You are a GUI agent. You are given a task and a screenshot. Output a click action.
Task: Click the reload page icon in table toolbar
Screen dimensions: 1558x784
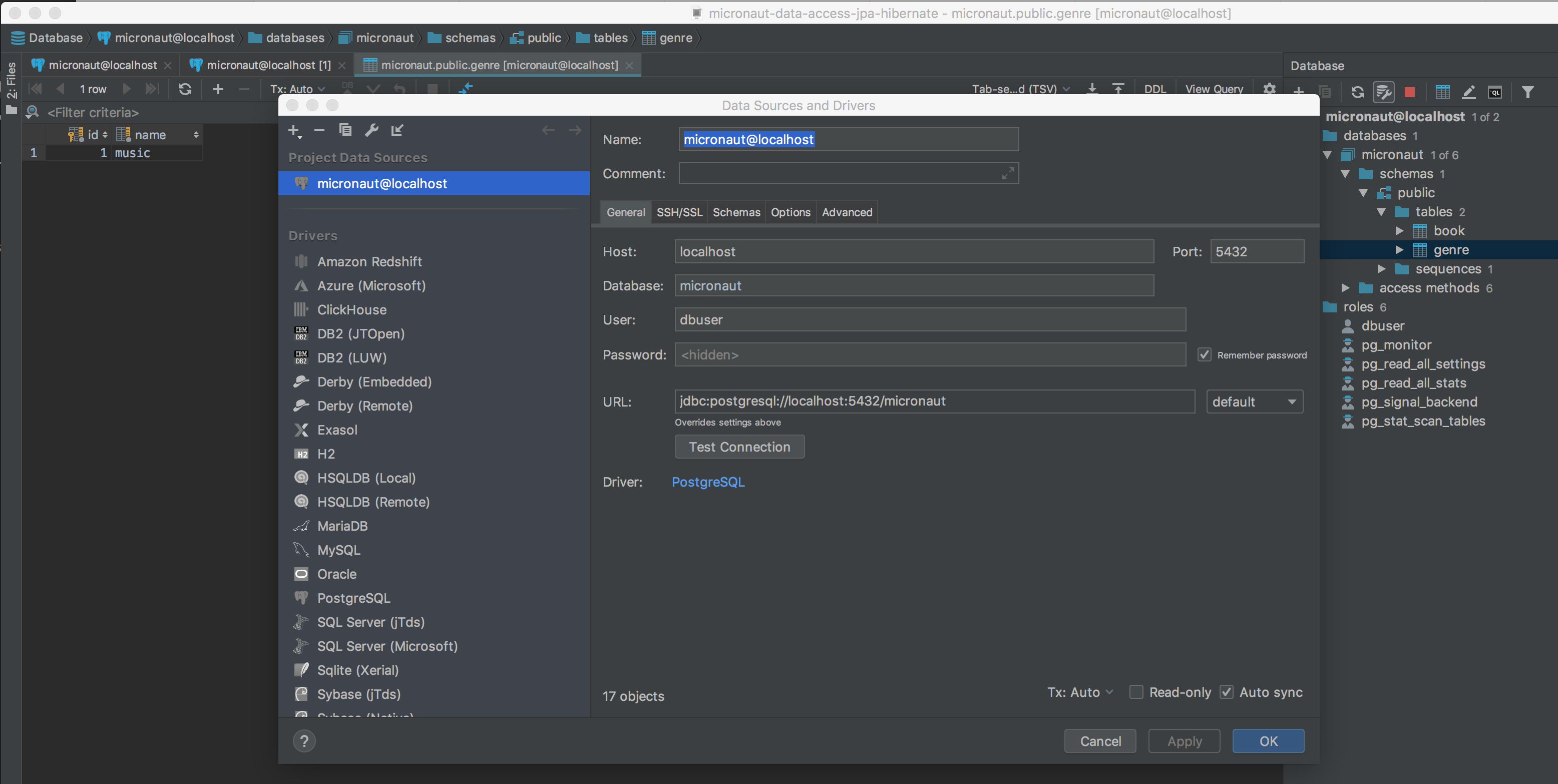pyautogui.click(x=185, y=89)
